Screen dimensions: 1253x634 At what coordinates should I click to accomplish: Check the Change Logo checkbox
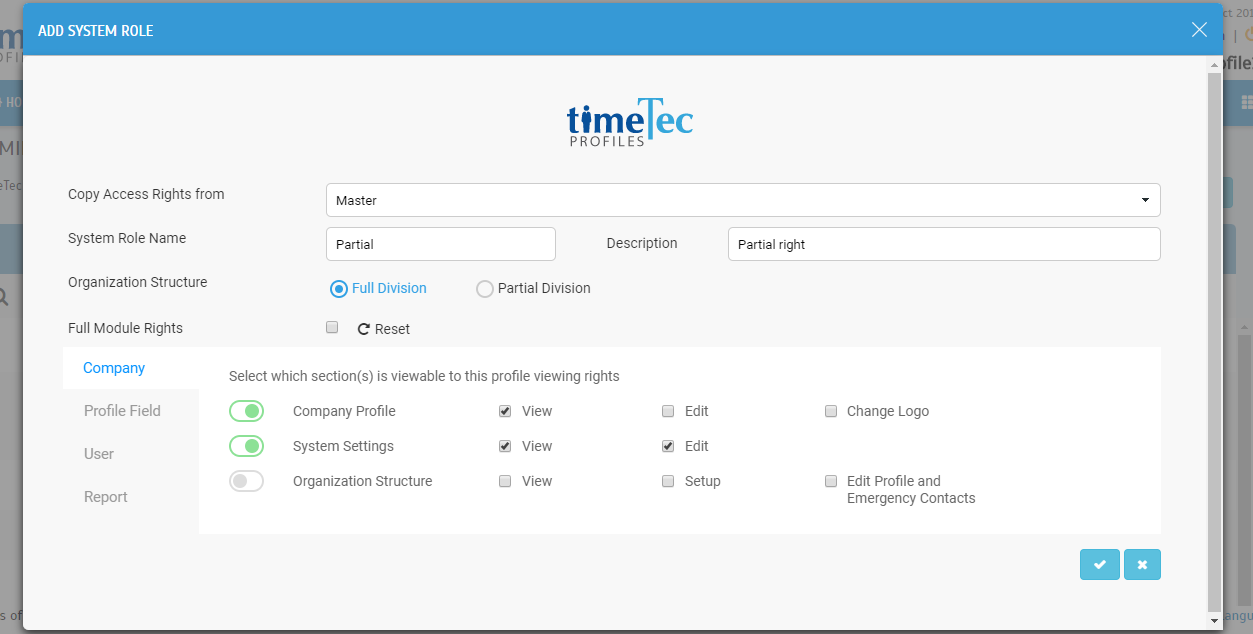pyautogui.click(x=830, y=411)
